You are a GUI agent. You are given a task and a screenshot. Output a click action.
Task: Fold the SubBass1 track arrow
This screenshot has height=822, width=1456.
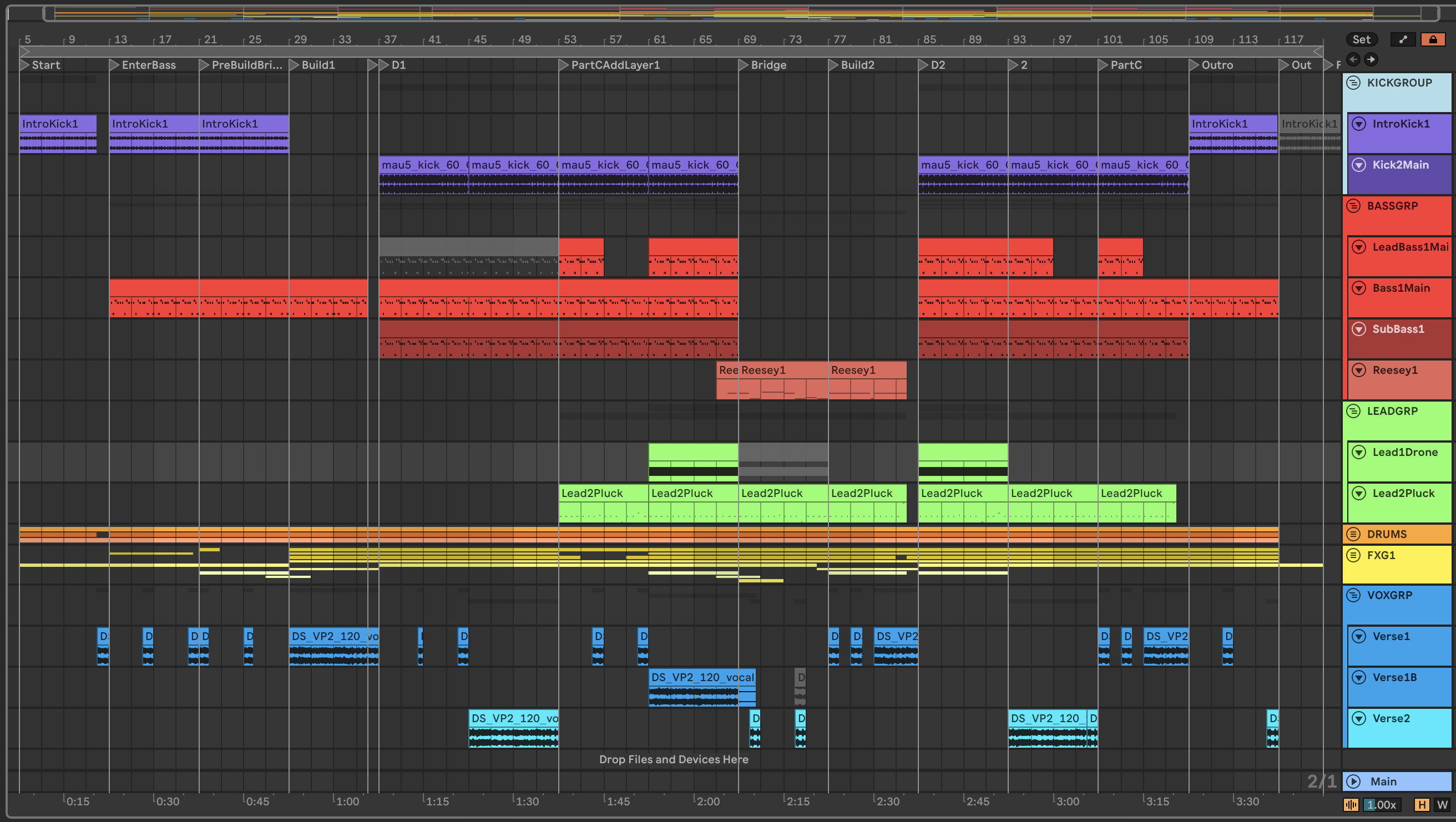coord(1359,329)
